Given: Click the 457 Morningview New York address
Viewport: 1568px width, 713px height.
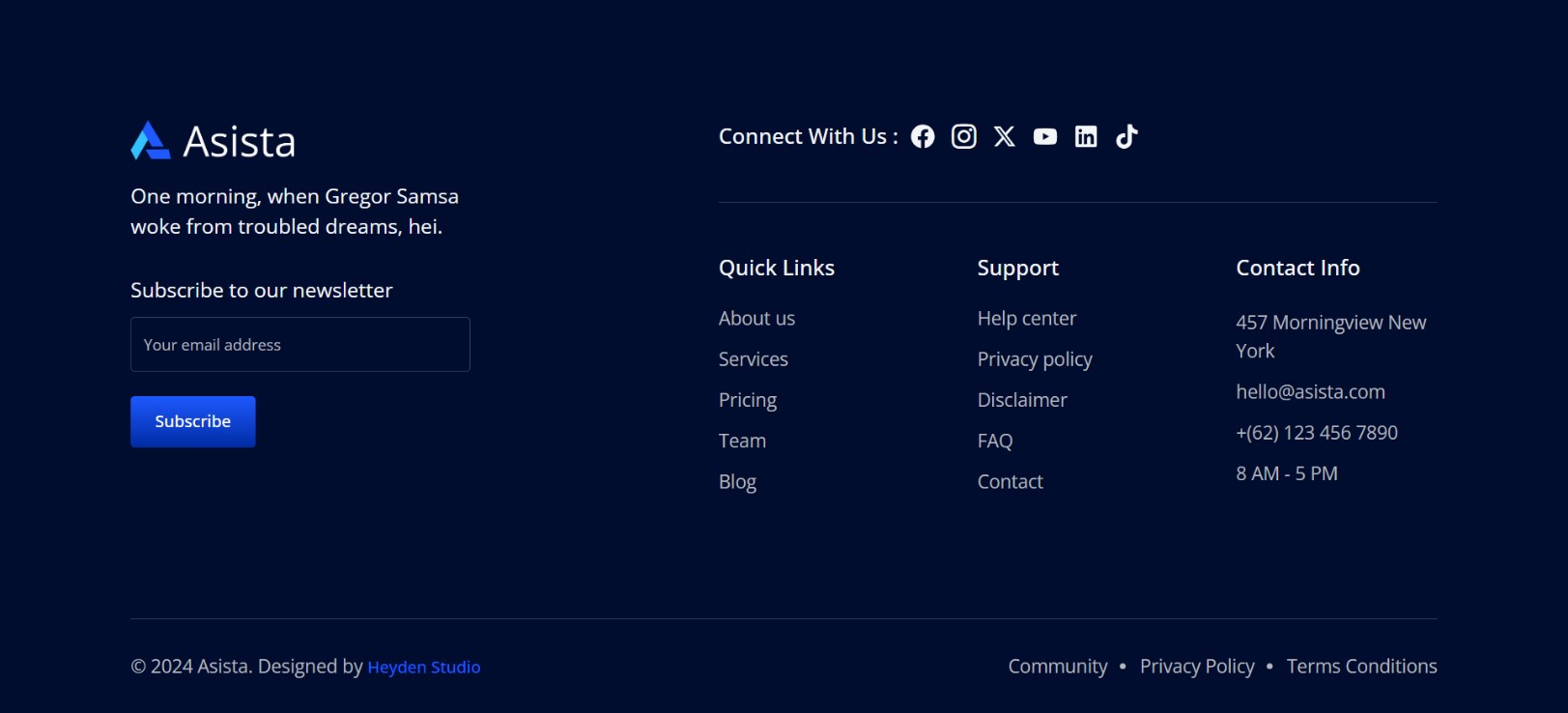Looking at the screenshot, I should point(1330,336).
